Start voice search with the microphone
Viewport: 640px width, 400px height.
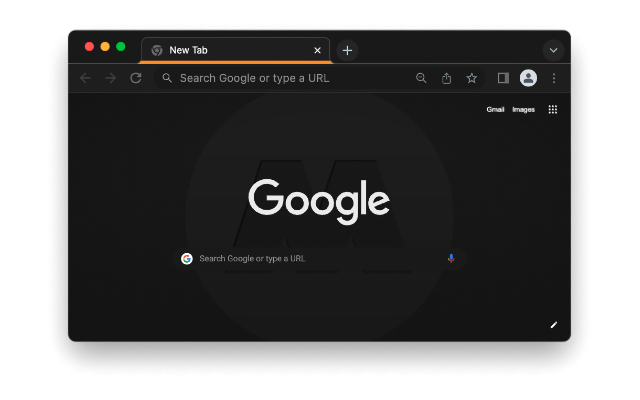451,258
